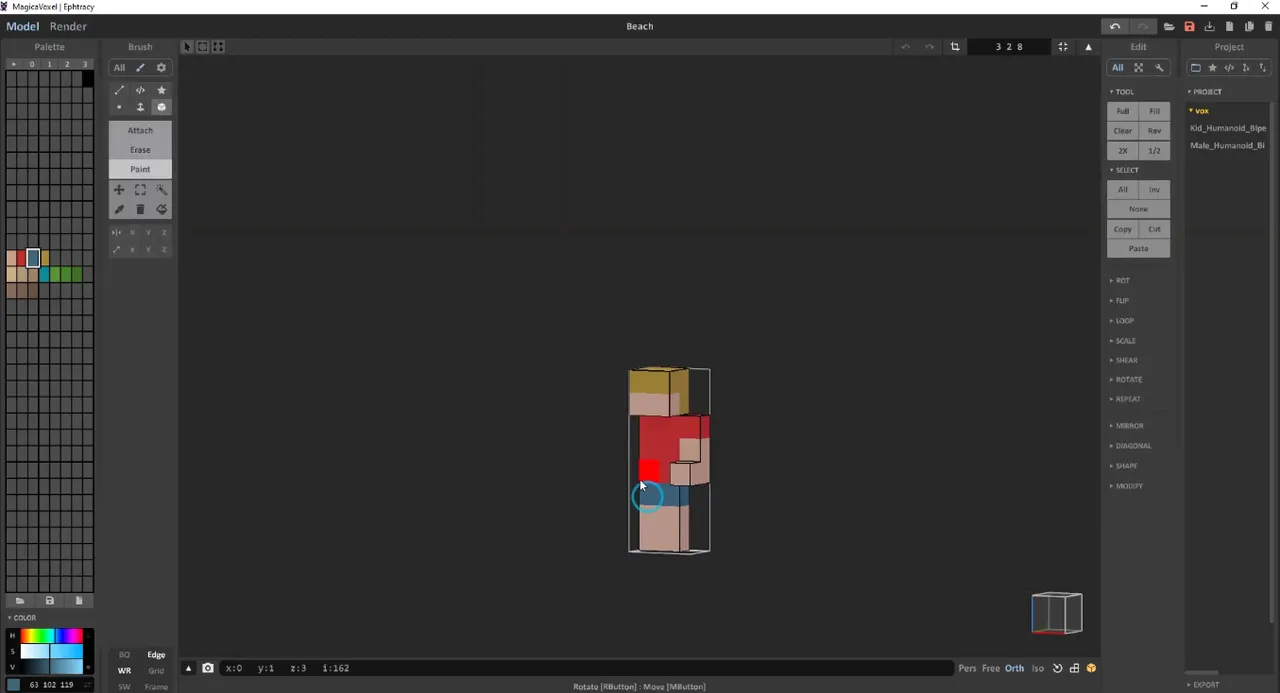Switch camera to Pers mode

tap(967, 668)
